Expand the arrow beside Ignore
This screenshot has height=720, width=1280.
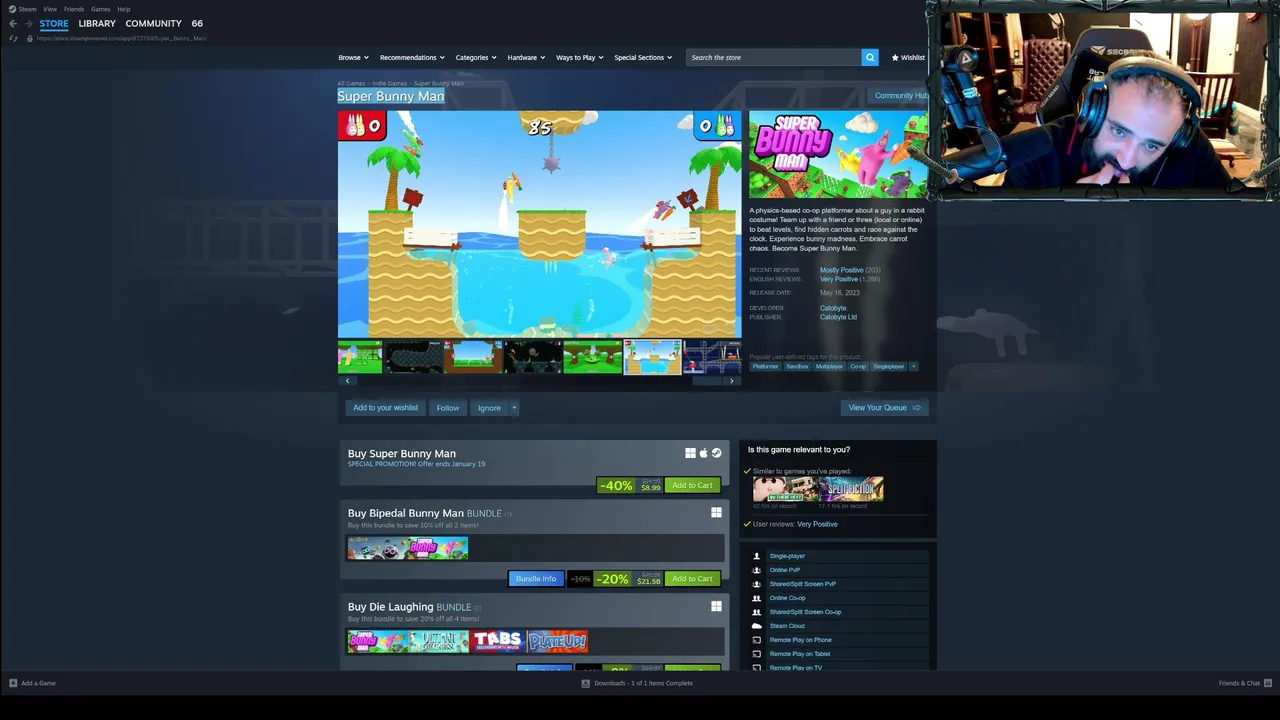[514, 408]
